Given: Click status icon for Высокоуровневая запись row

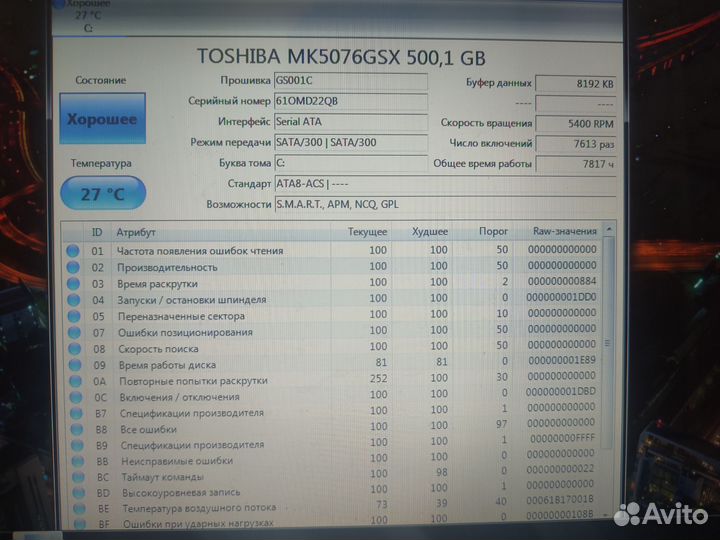Looking at the screenshot, I should pos(79,493).
